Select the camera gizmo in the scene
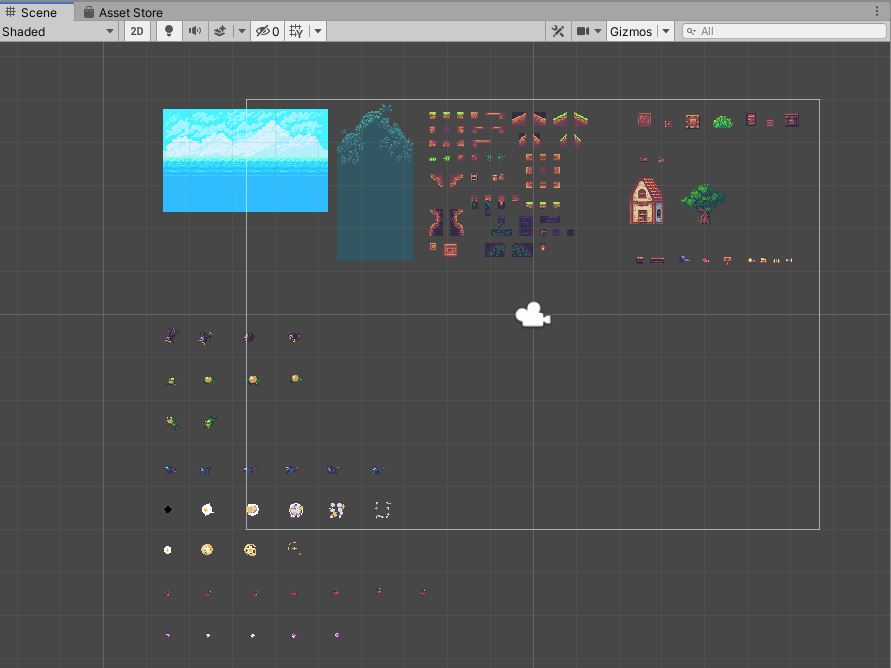Image resolution: width=891 pixels, height=668 pixels. pos(533,315)
